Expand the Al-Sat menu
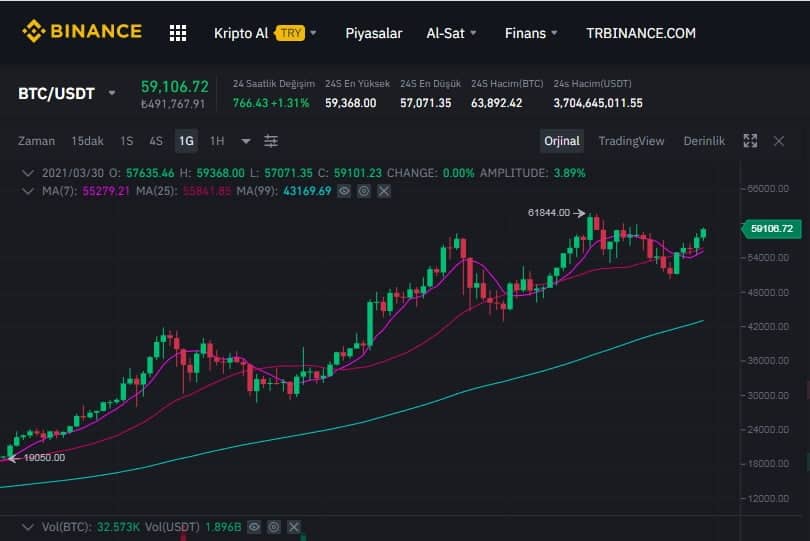 tap(451, 33)
